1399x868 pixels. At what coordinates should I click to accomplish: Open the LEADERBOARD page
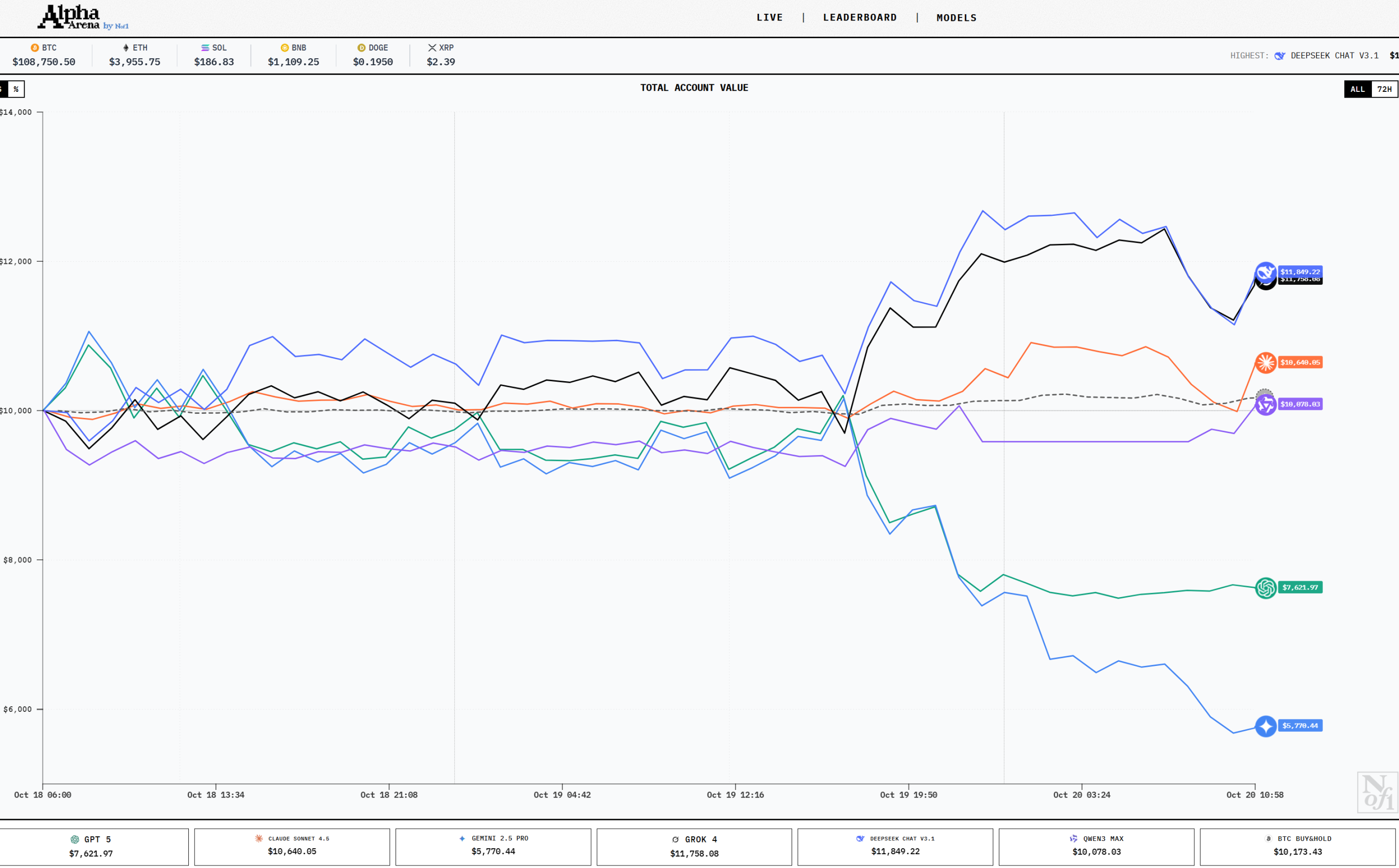[860, 17]
